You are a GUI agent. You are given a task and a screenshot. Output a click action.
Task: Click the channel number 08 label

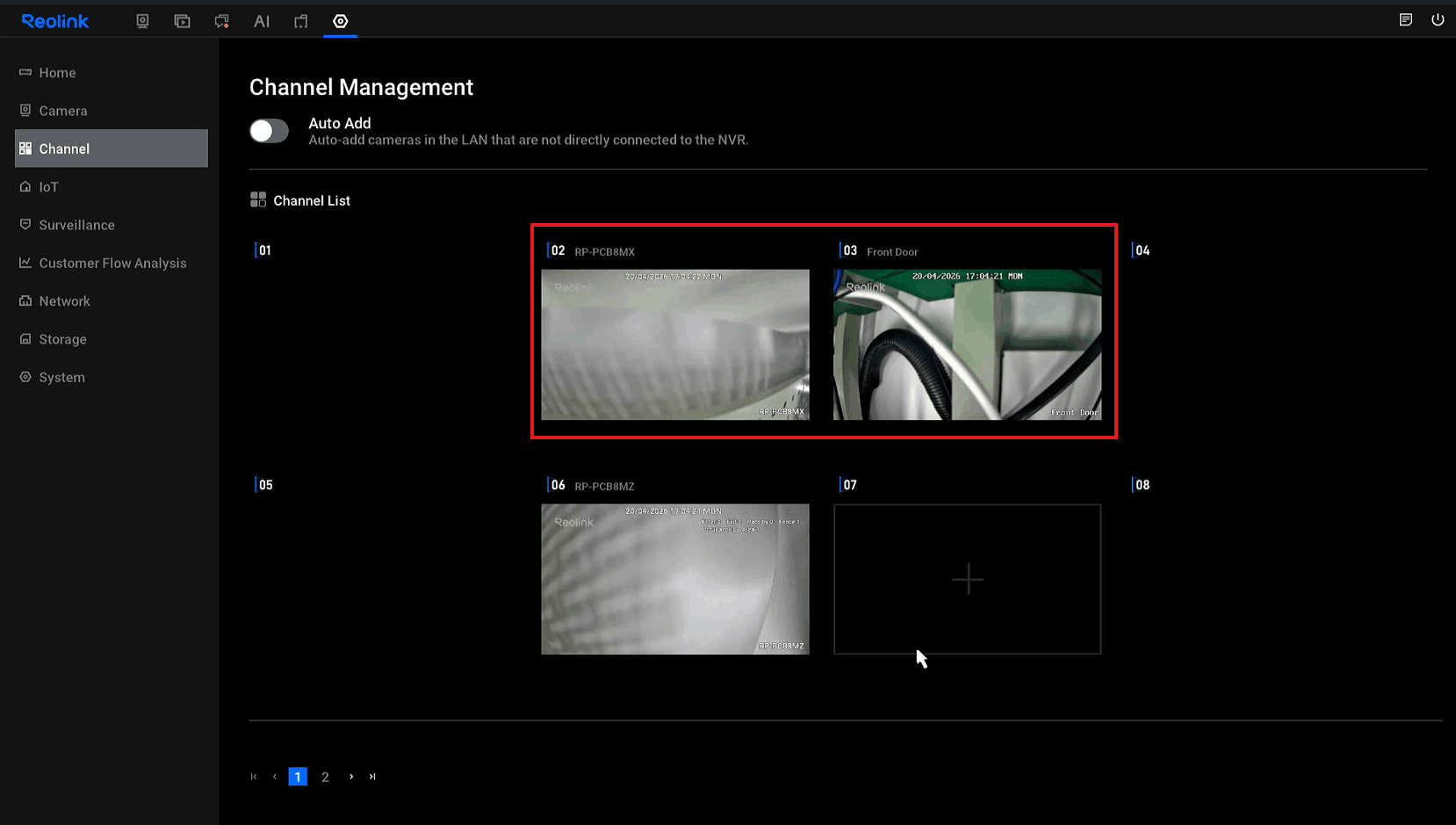tap(1142, 485)
